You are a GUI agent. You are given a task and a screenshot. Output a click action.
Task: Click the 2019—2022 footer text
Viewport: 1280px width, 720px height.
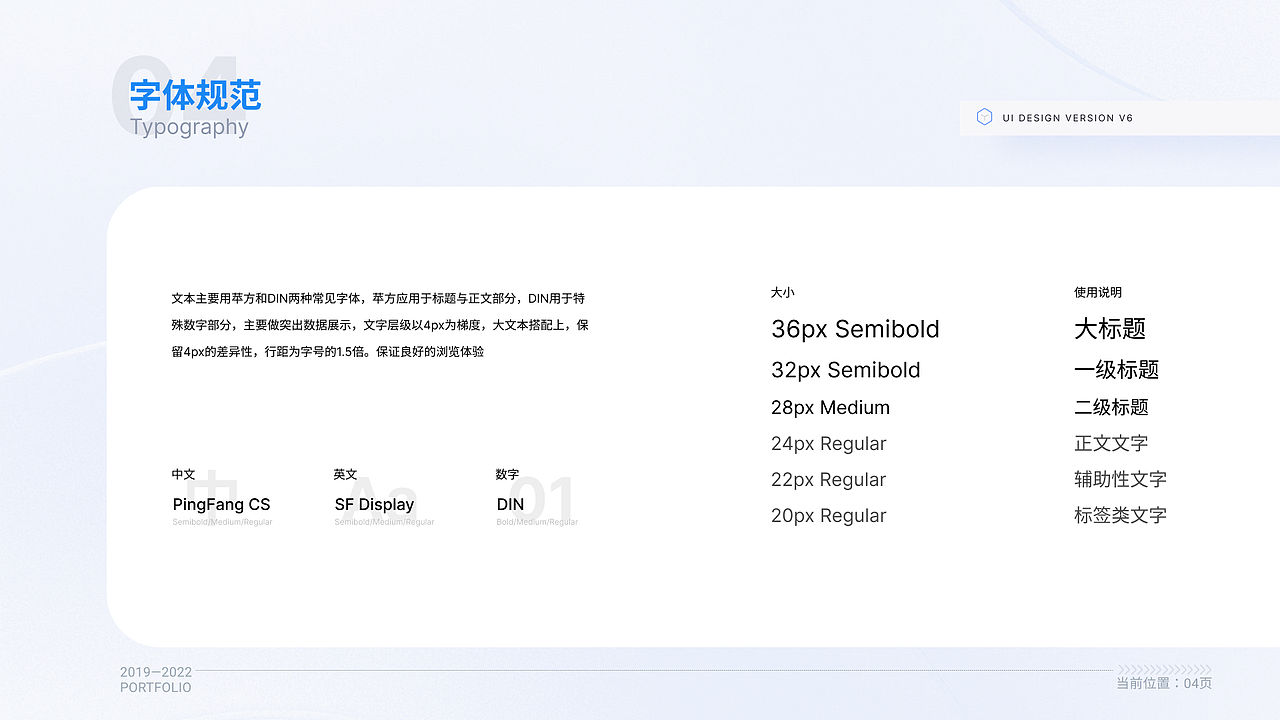pyautogui.click(x=156, y=672)
